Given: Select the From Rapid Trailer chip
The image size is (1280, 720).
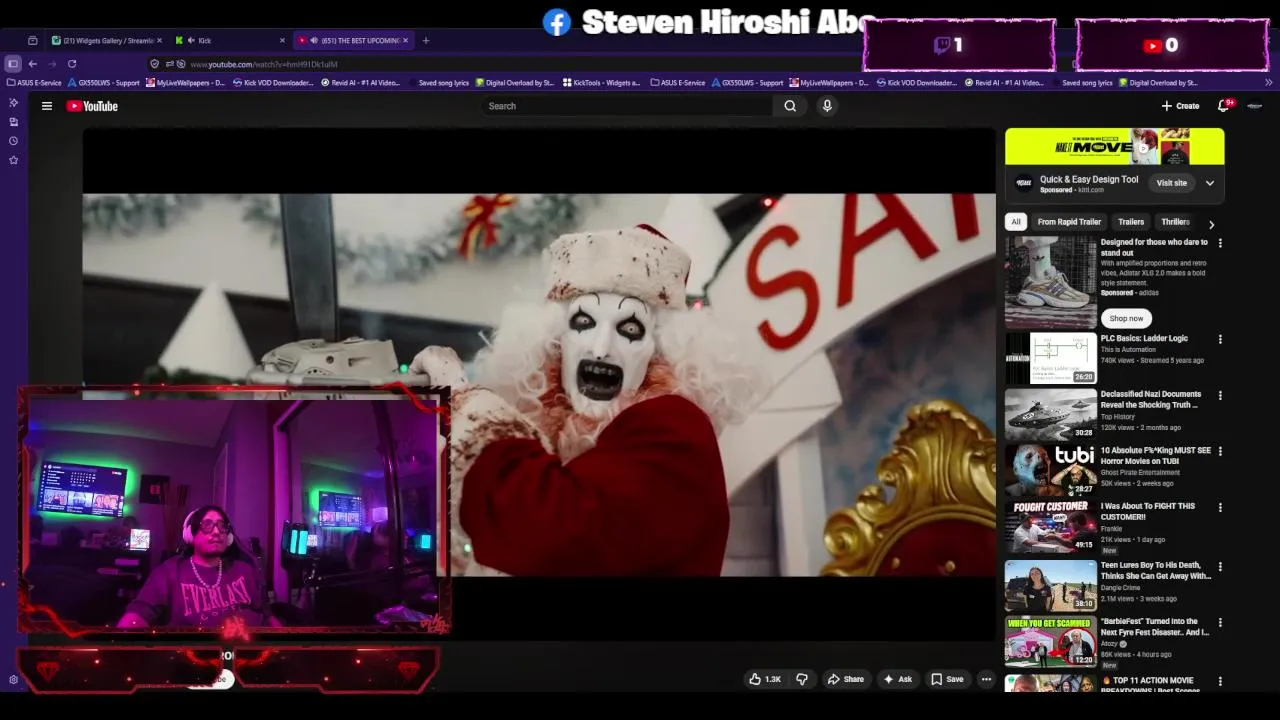Looking at the screenshot, I should [1069, 222].
